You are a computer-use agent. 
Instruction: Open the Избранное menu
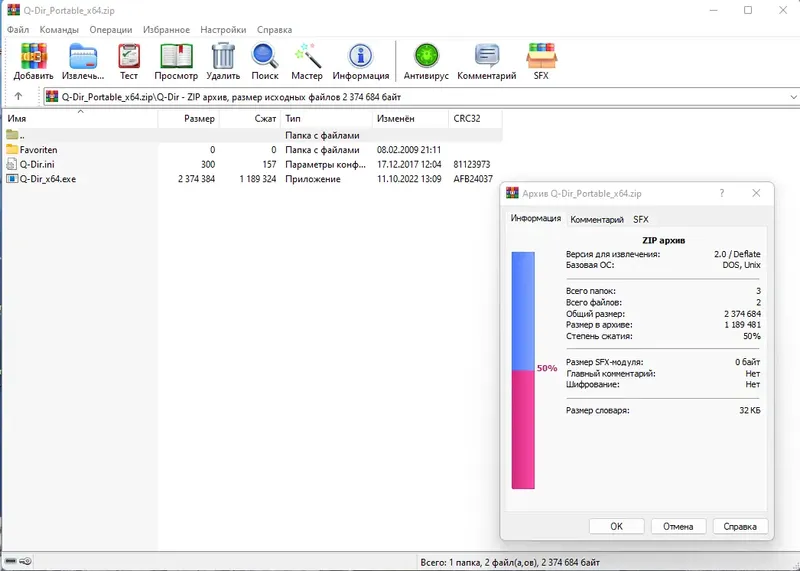(166, 30)
